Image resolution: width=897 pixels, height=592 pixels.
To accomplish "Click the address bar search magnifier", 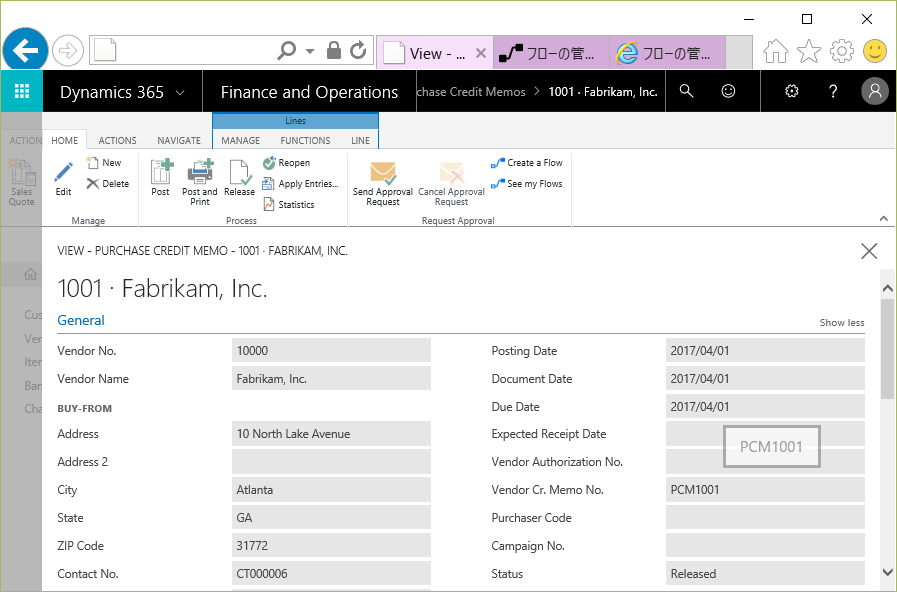I will tap(287, 50).
